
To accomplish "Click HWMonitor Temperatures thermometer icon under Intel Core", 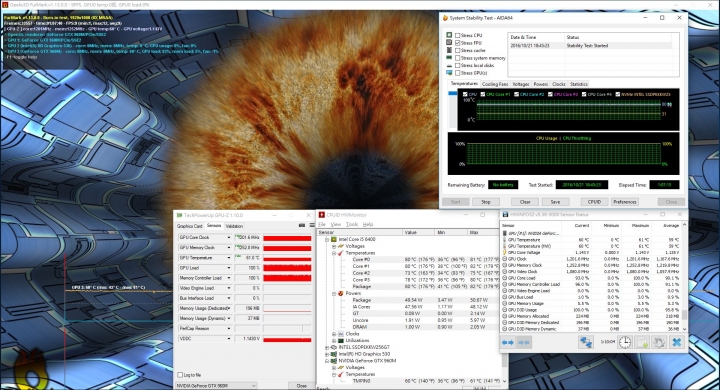I will tap(341, 253).
